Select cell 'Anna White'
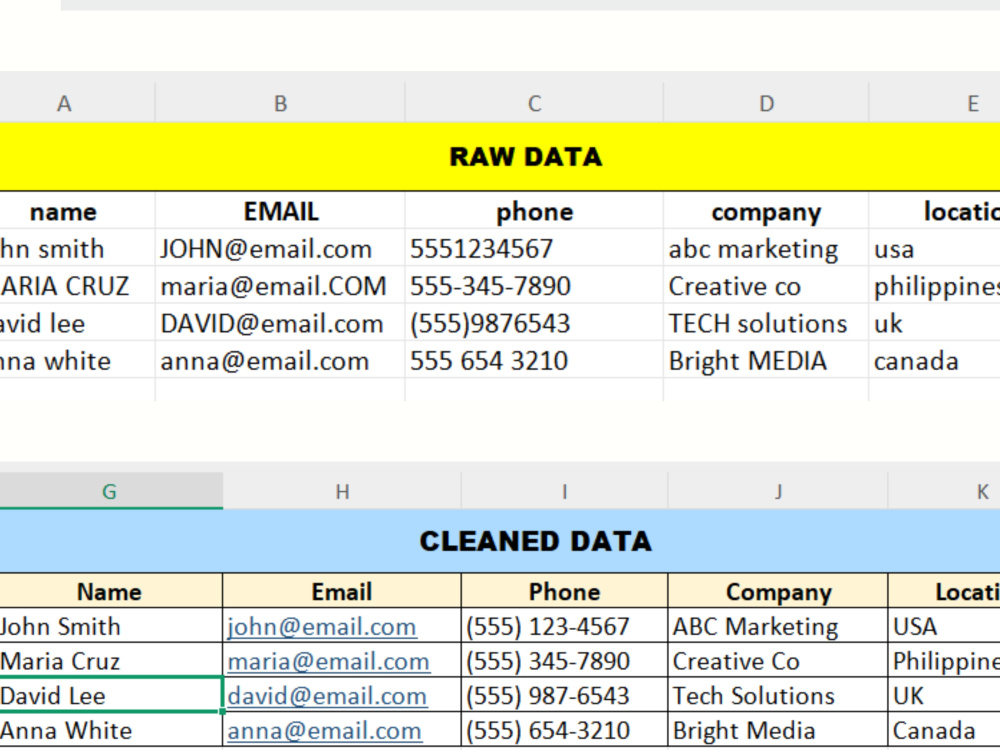Viewport: 1000px width, 750px height. (111, 730)
